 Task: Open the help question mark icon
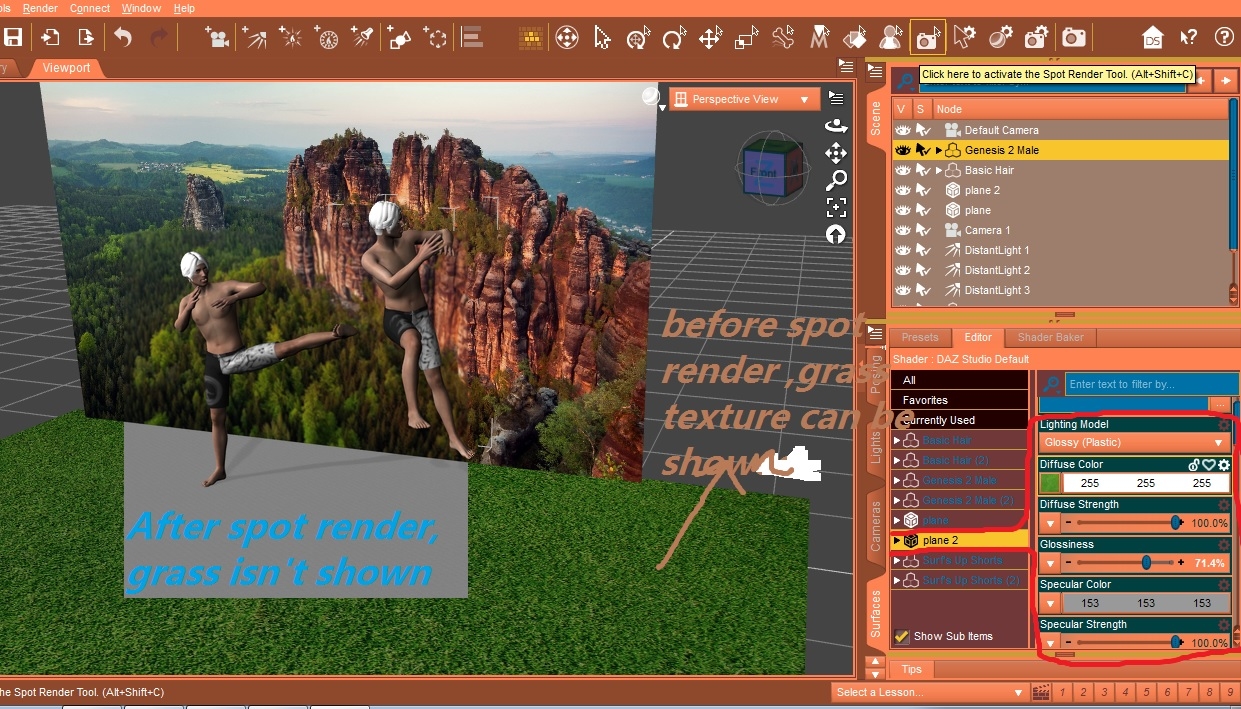1223,38
